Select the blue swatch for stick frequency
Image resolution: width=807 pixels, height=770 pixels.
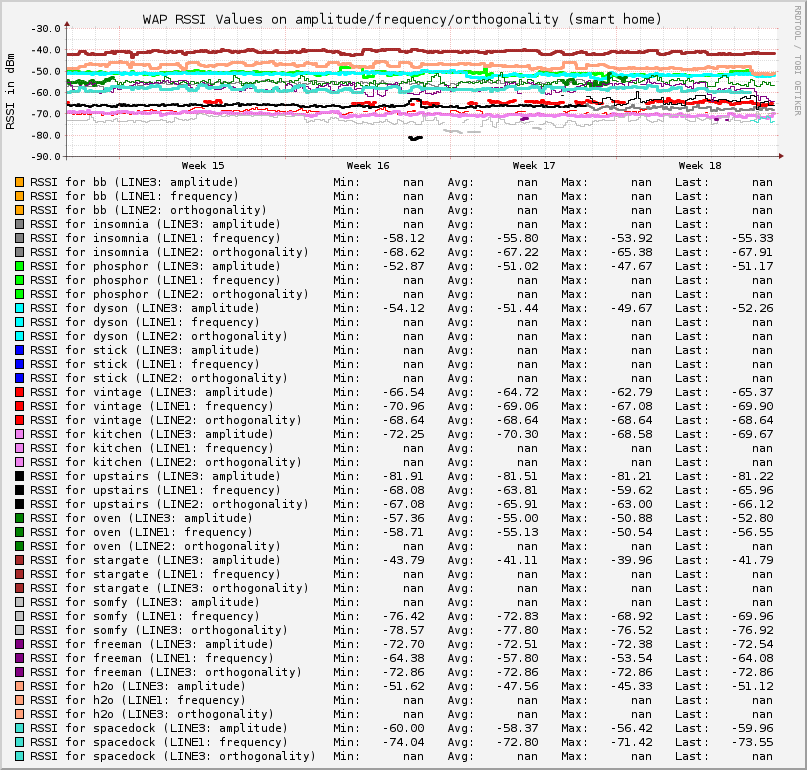pyautogui.click(x=20, y=364)
